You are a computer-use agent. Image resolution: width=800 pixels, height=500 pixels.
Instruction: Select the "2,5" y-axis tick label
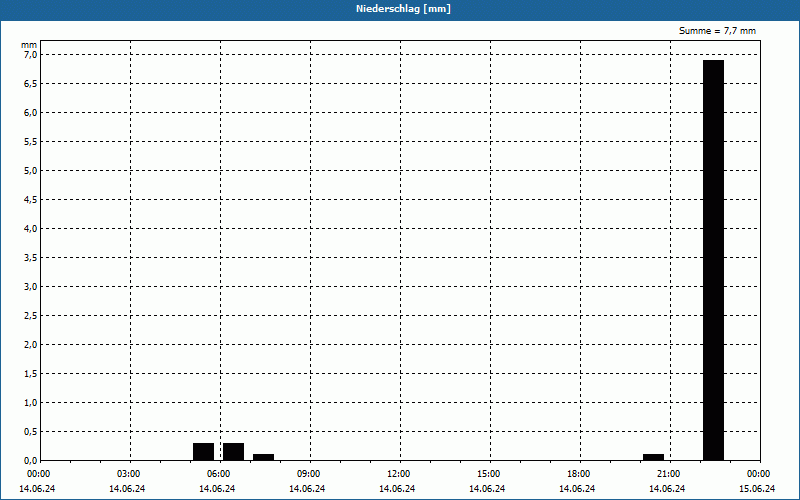31,316
